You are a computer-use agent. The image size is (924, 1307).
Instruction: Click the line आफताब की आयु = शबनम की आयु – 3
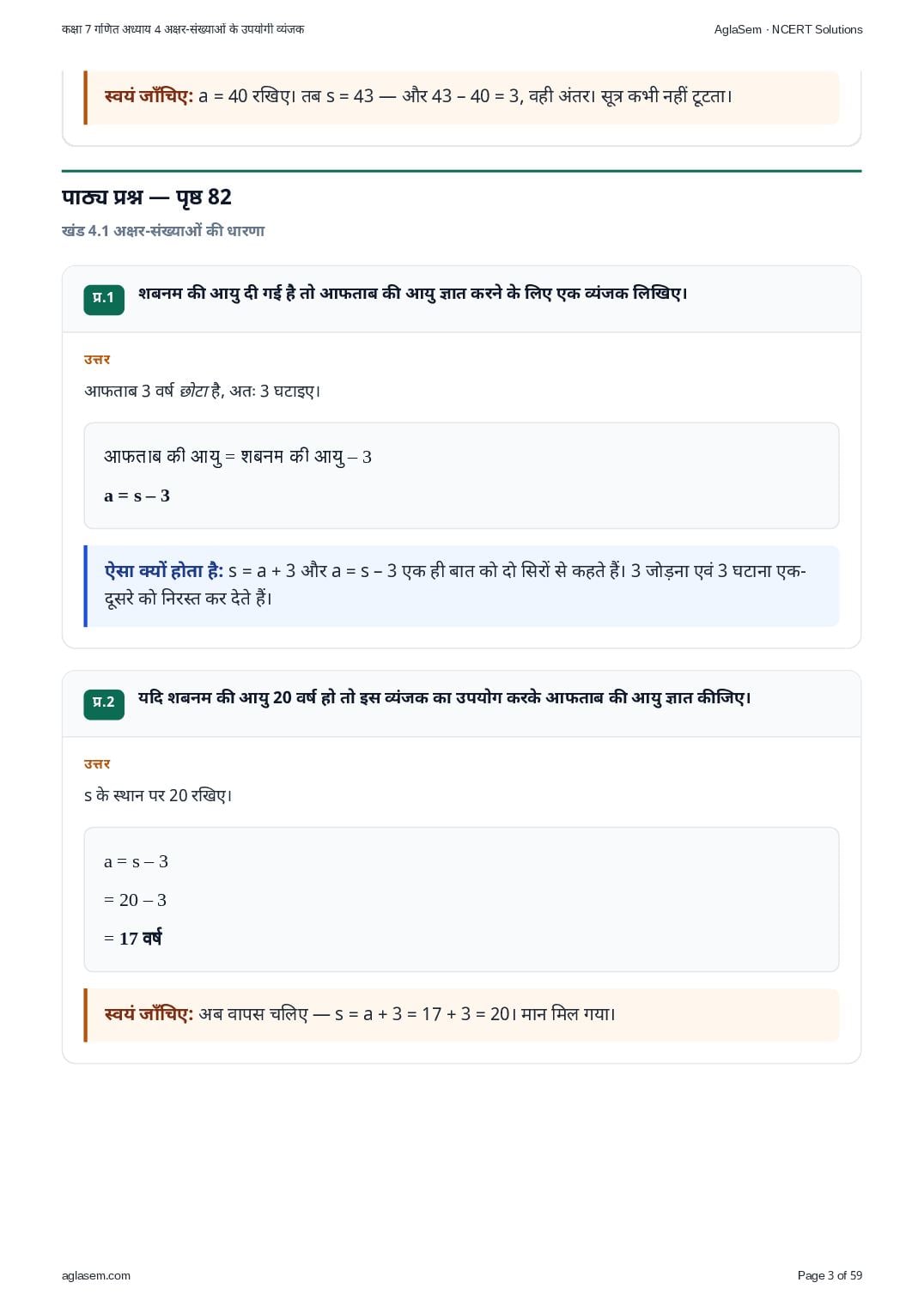238,457
